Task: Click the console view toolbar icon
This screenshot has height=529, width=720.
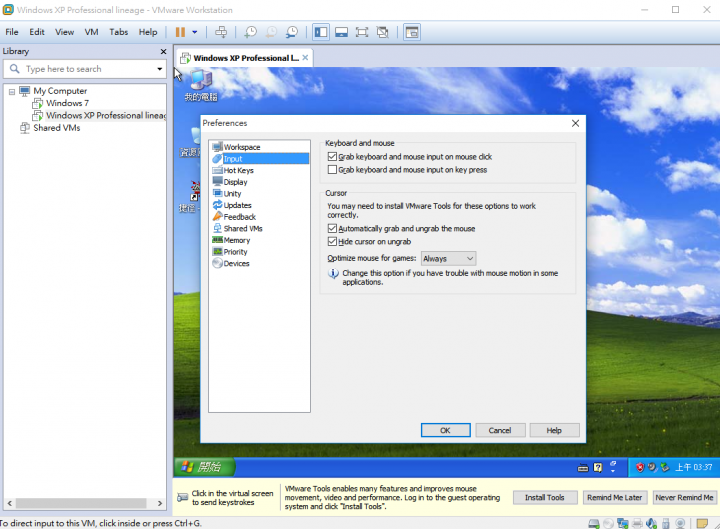Action: (x=412, y=32)
